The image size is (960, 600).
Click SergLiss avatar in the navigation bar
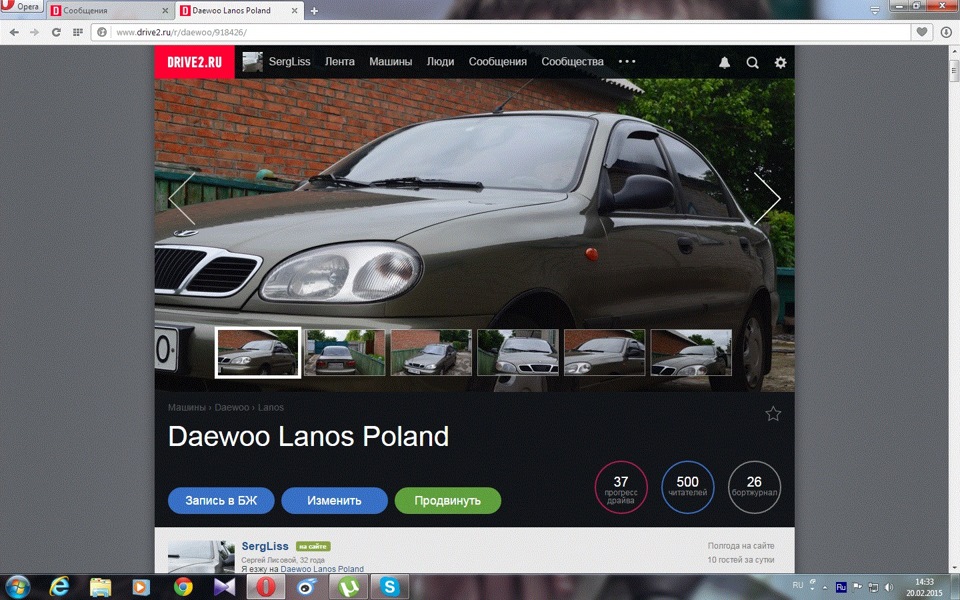[x=252, y=62]
